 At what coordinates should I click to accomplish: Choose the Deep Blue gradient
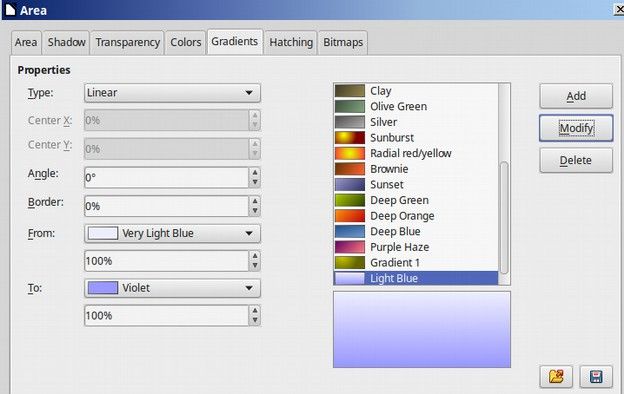(x=416, y=231)
